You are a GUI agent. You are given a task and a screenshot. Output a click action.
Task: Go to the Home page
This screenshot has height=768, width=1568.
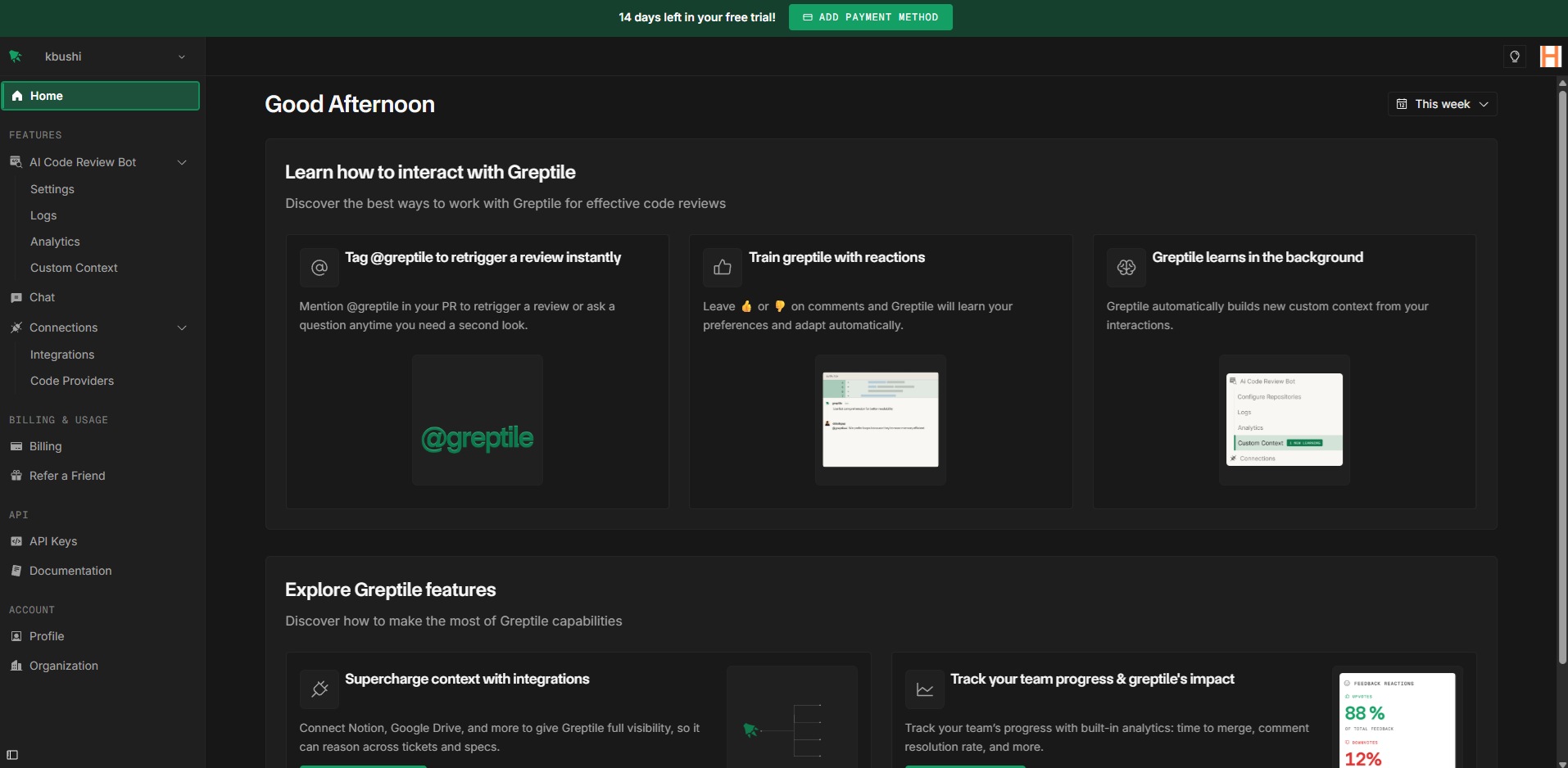(101, 96)
